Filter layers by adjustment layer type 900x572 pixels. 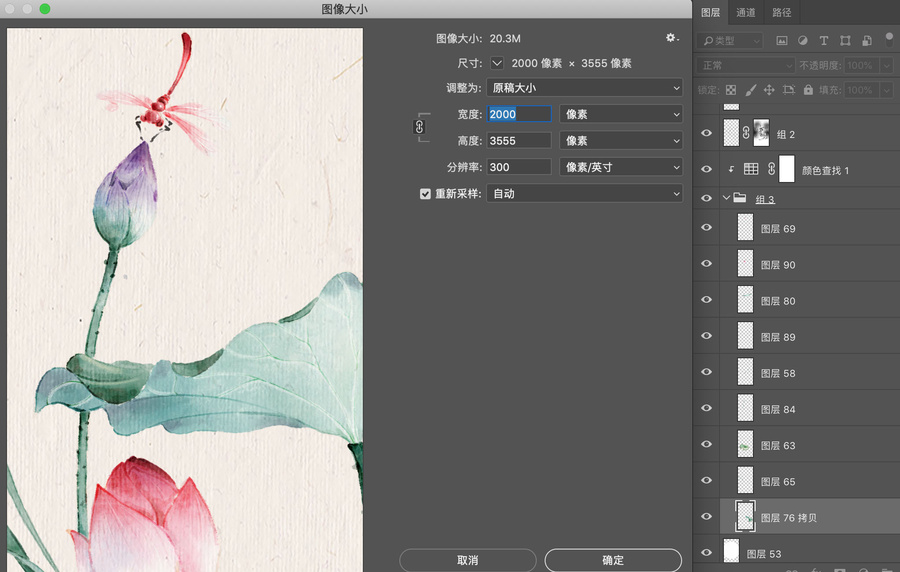pos(802,41)
